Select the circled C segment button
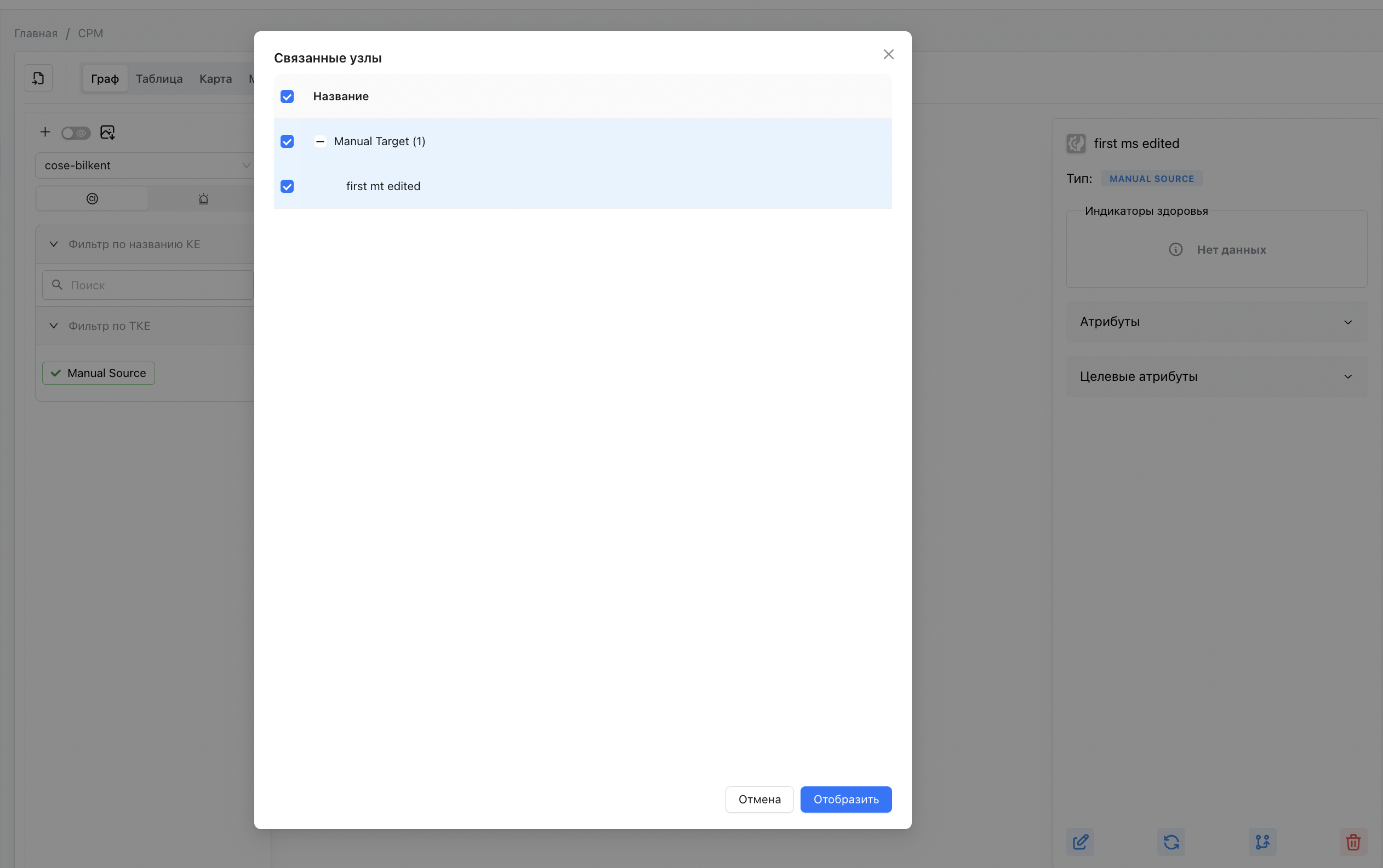The width and height of the screenshot is (1383, 868). point(92,198)
